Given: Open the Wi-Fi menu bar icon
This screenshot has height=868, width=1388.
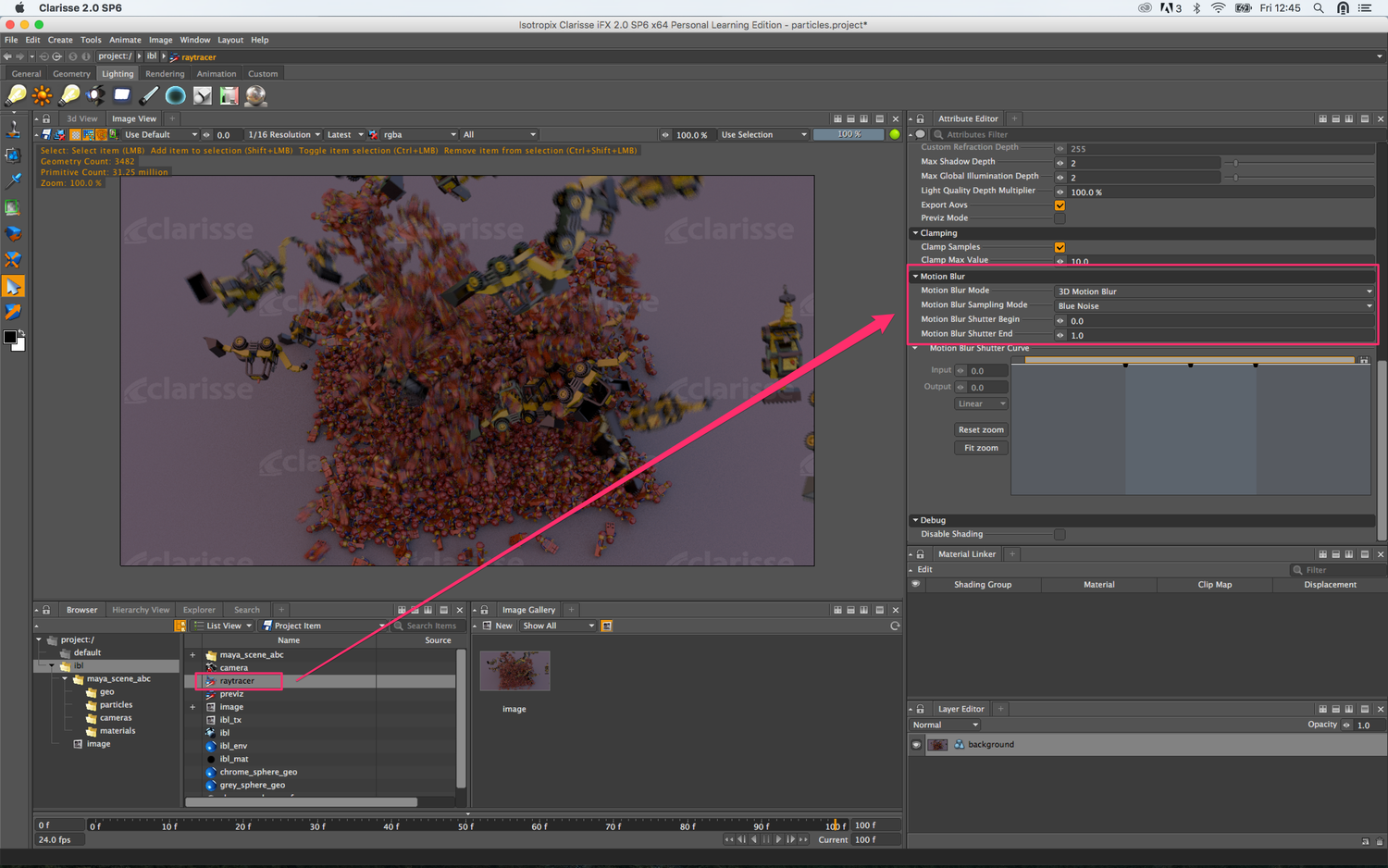Looking at the screenshot, I should point(1219,8).
